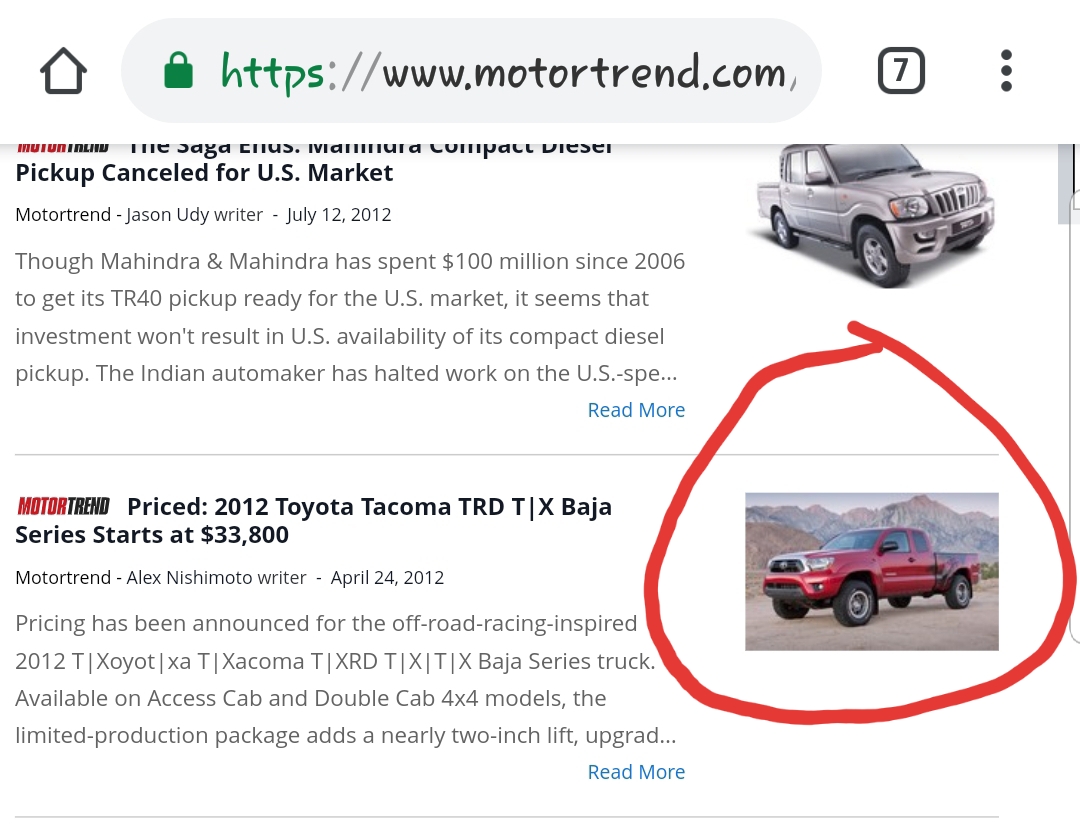Click the Jason Udy writer byline
Viewport: 1080px width, 828px height.
194,215
